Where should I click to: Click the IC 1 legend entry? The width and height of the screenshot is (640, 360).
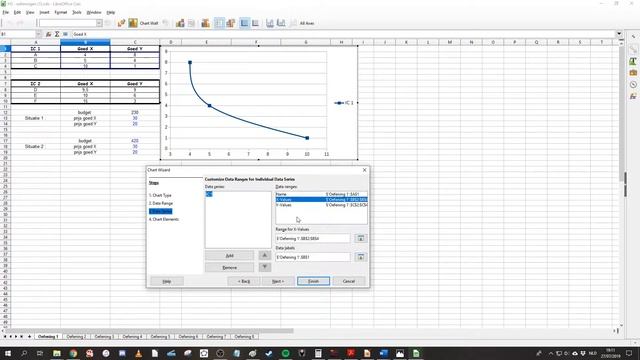click(x=344, y=103)
